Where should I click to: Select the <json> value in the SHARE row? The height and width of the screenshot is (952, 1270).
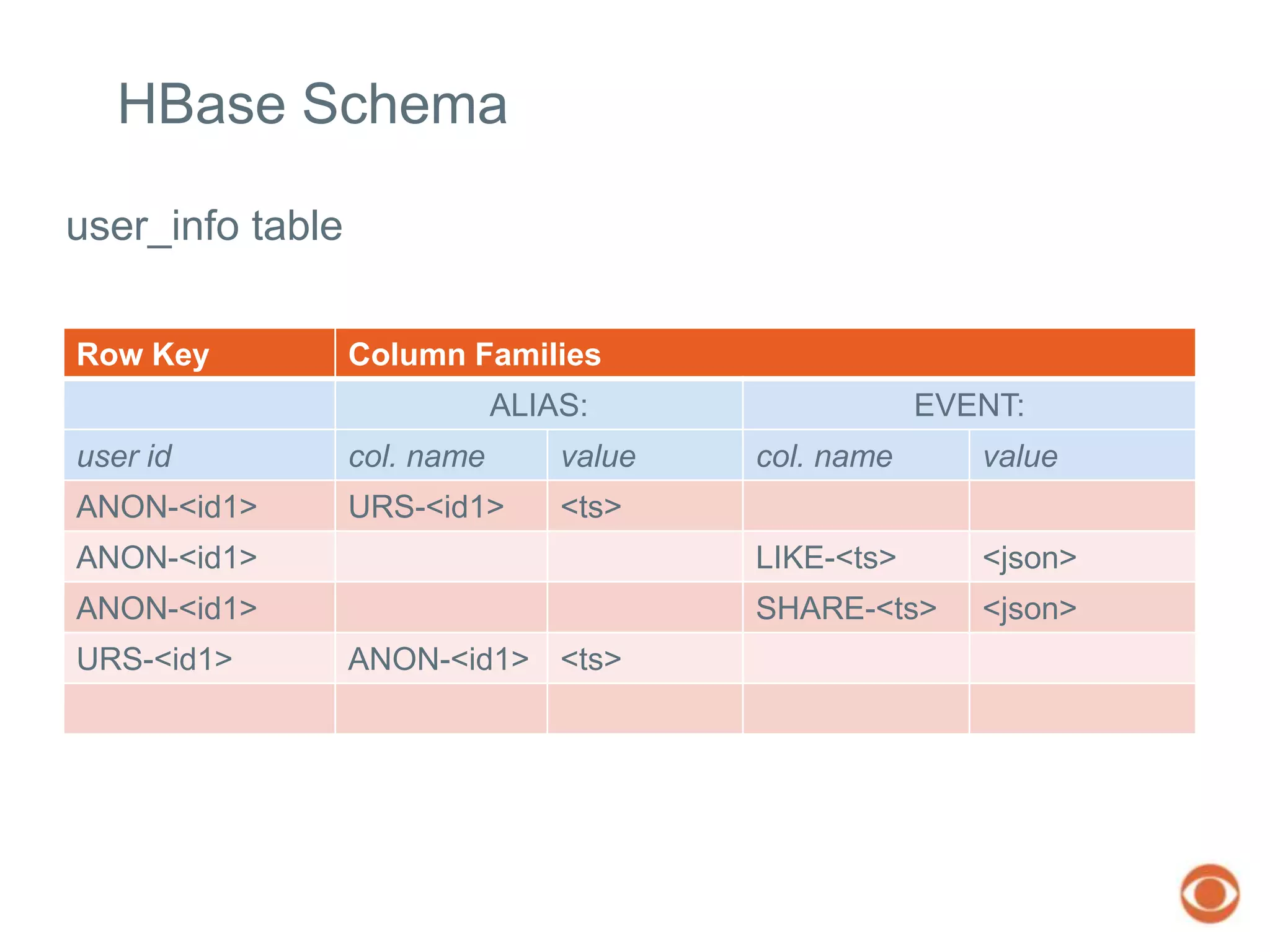click(x=1081, y=609)
